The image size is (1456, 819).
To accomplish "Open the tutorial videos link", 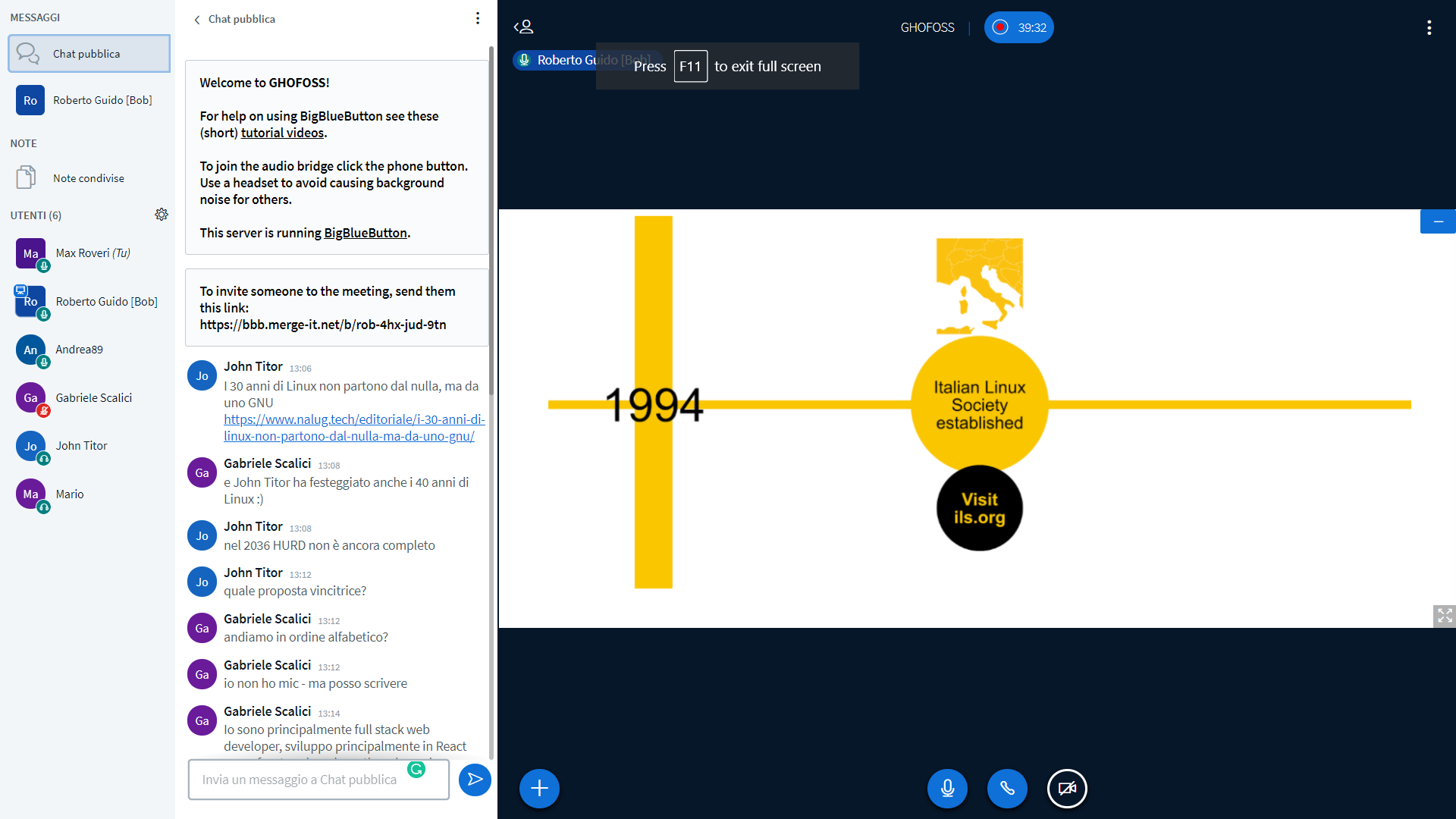I will click(x=282, y=133).
